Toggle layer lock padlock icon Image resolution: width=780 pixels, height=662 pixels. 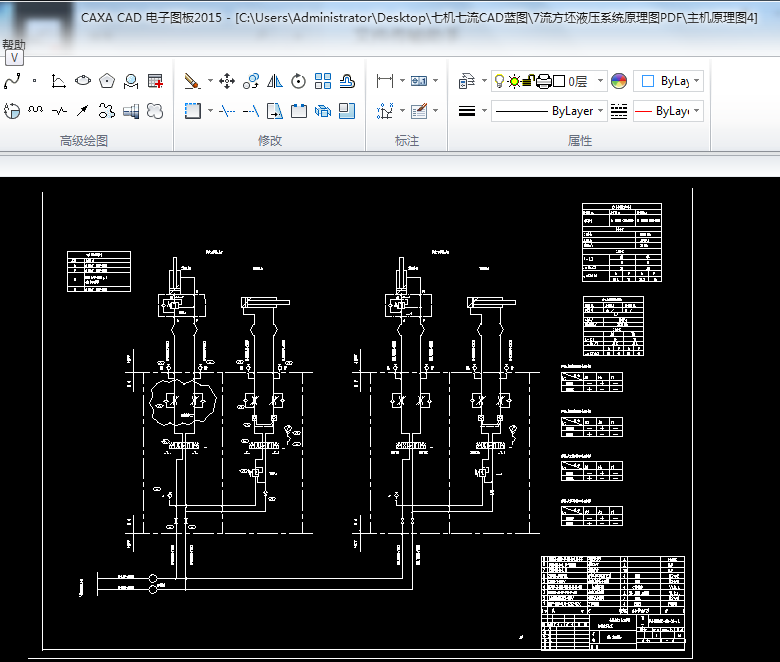529,81
